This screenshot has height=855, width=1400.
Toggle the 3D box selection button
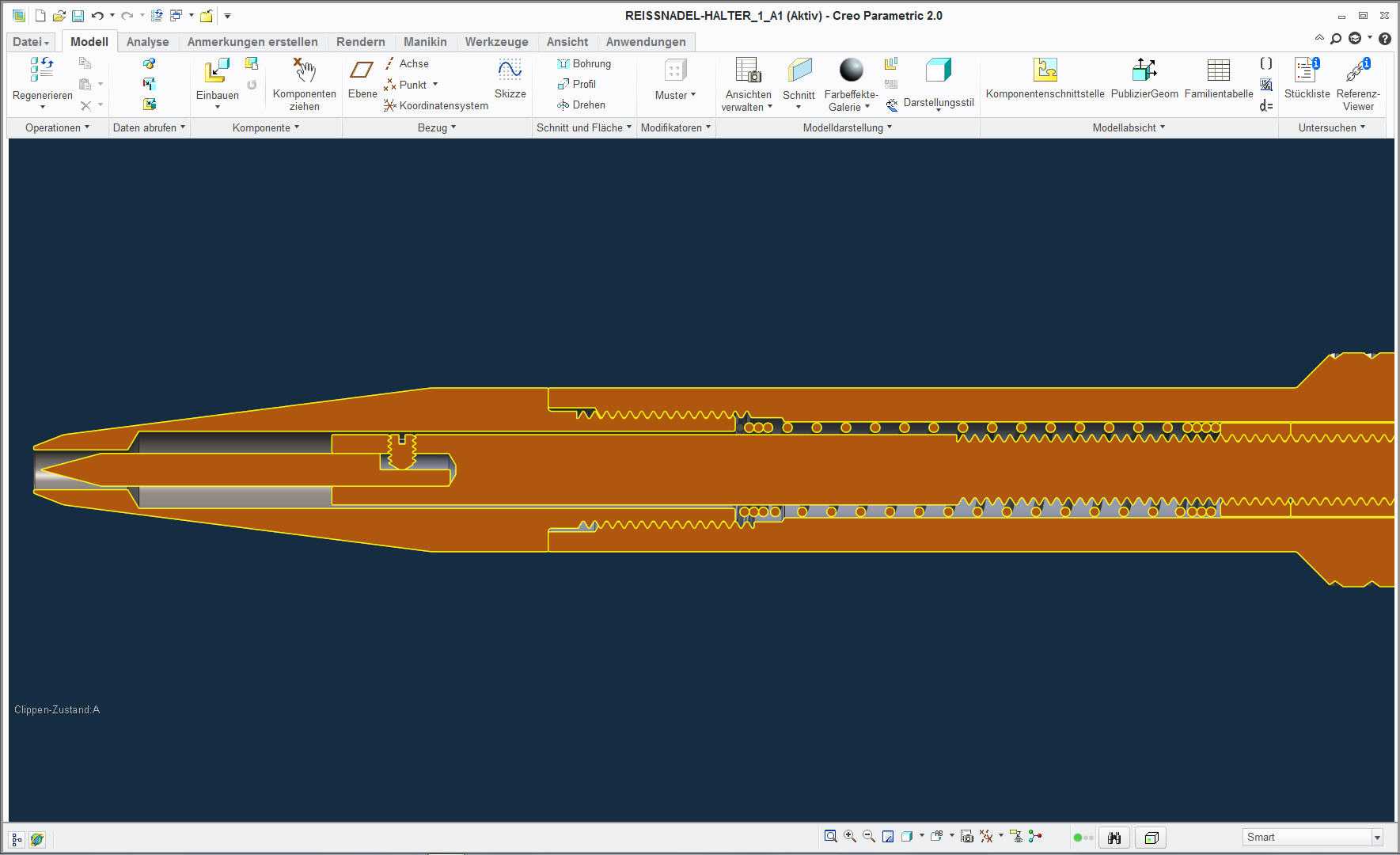pos(1151,838)
